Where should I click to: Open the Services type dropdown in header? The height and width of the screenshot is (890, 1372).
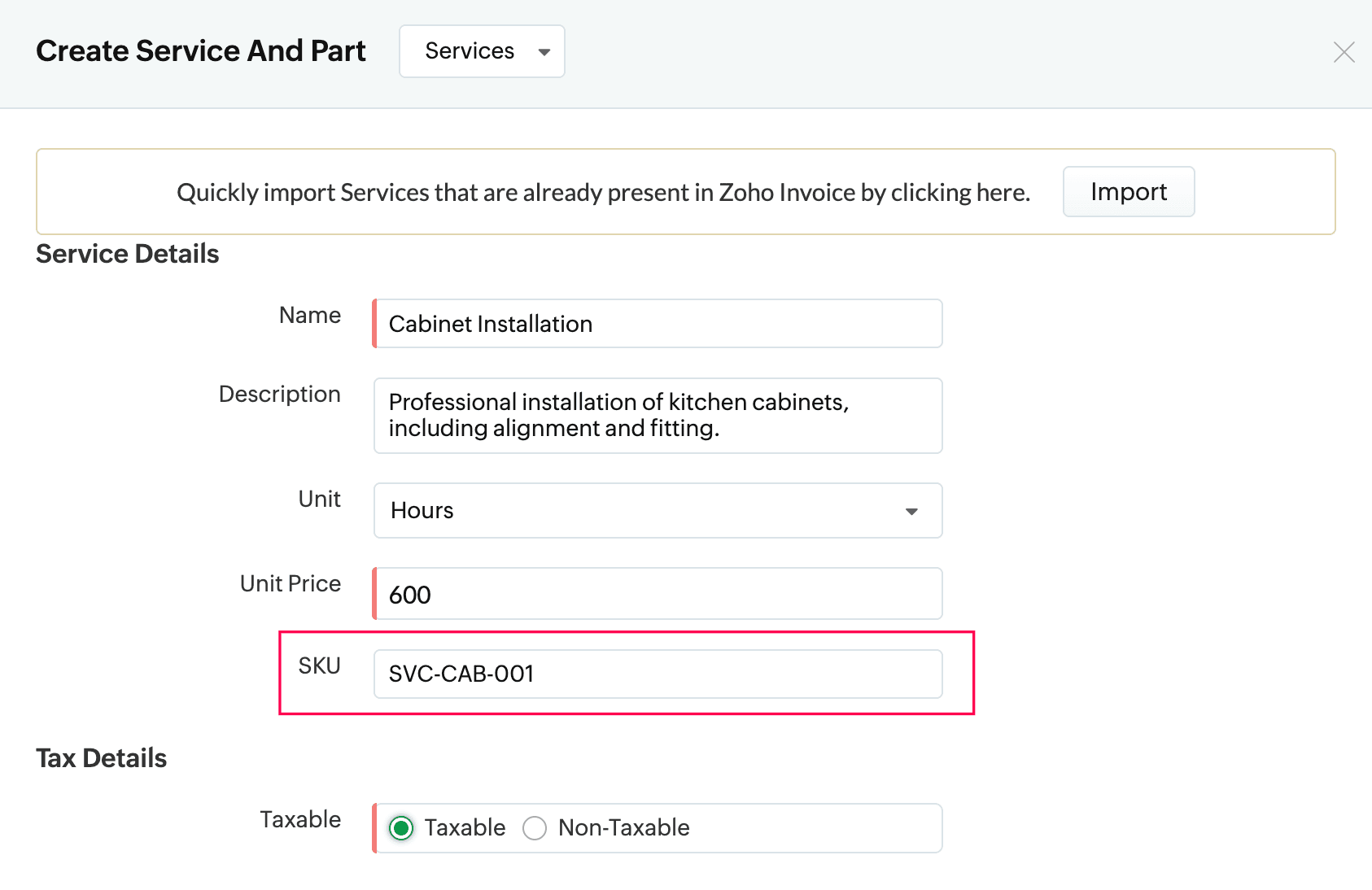[482, 51]
